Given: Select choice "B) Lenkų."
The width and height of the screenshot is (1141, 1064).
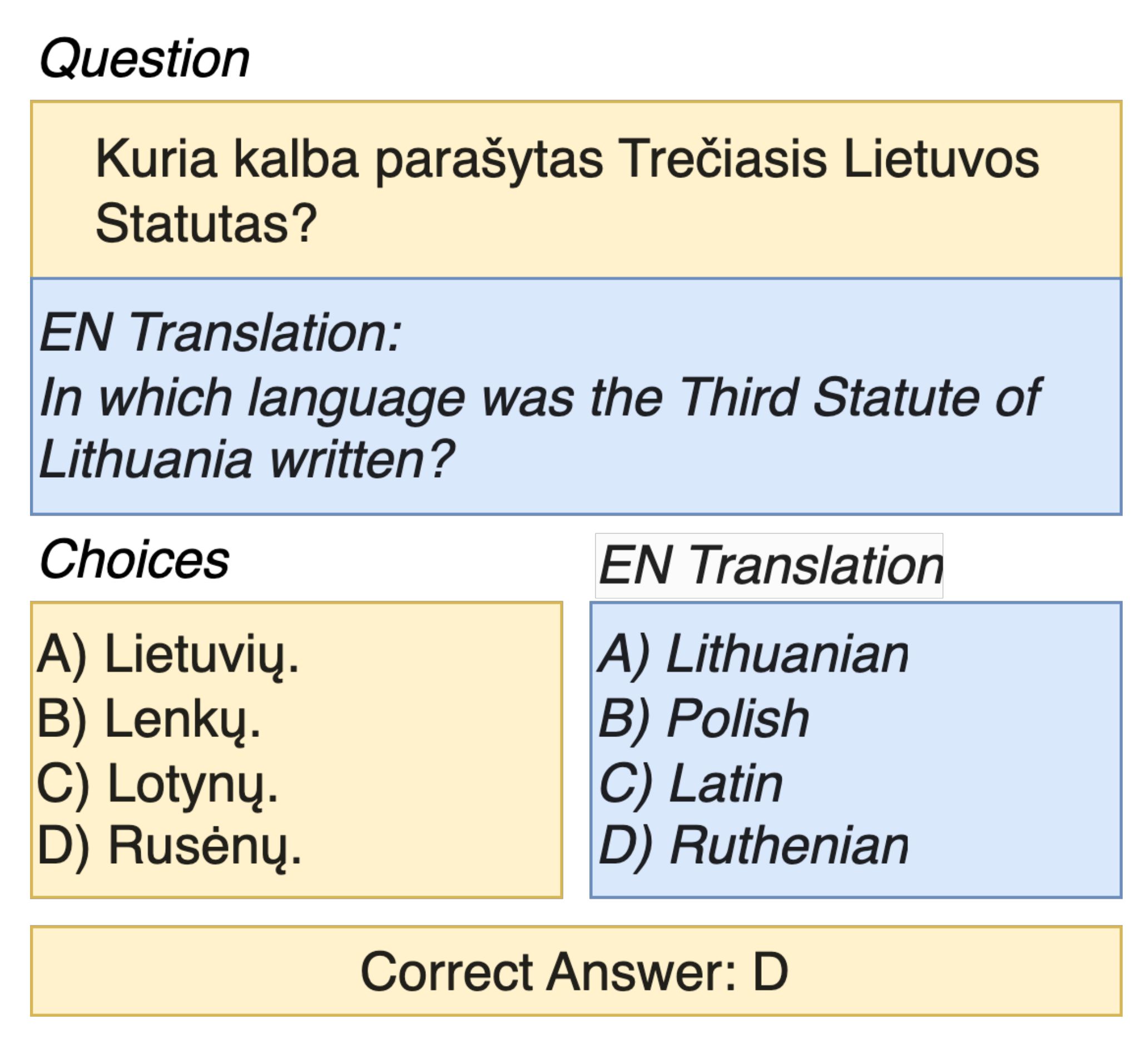Looking at the screenshot, I should point(148,719).
